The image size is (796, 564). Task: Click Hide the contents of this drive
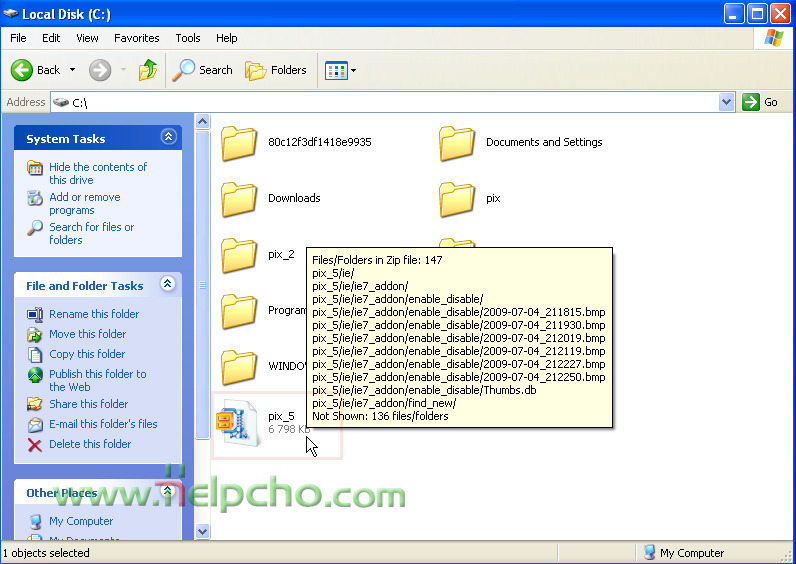coord(98,174)
